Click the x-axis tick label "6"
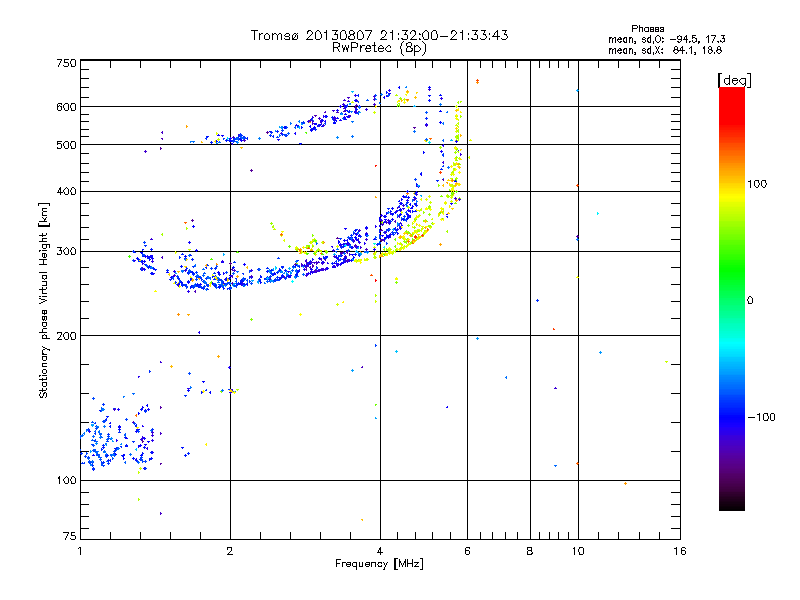Image resolution: width=800 pixels, height=600 pixels. tap(467, 551)
